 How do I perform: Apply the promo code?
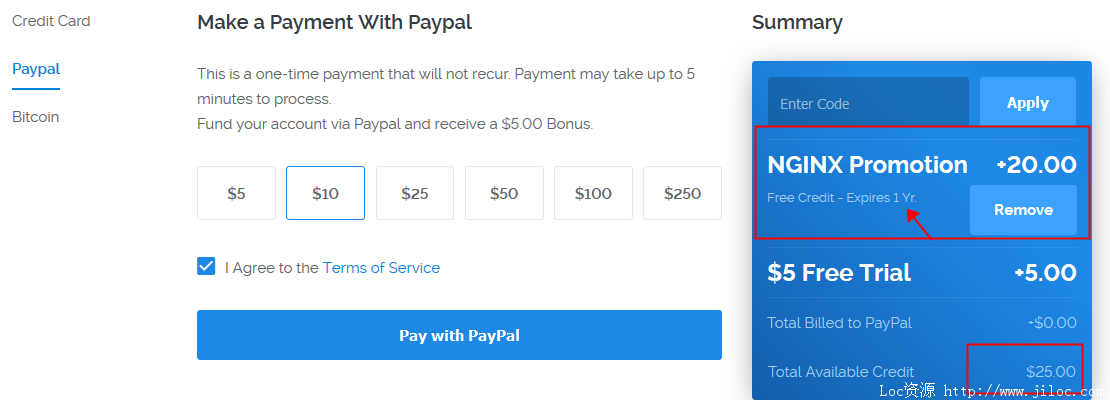[1028, 103]
